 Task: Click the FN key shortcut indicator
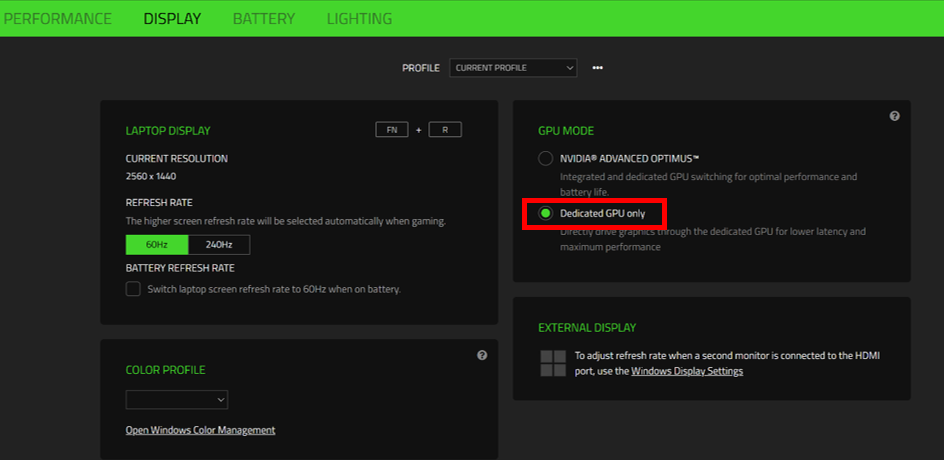(x=392, y=130)
